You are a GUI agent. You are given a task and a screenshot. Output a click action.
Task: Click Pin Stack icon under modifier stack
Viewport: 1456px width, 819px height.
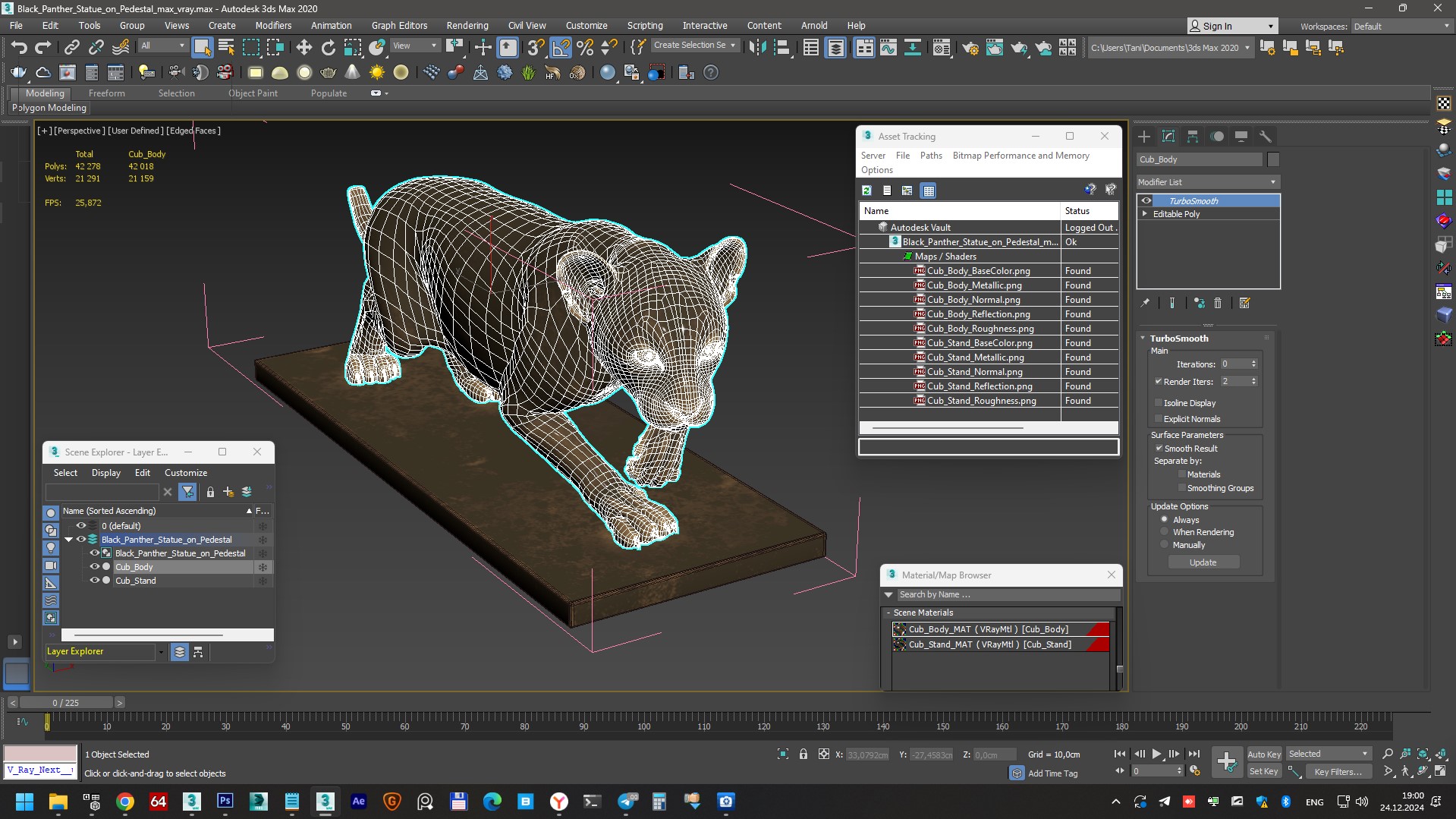click(1145, 303)
